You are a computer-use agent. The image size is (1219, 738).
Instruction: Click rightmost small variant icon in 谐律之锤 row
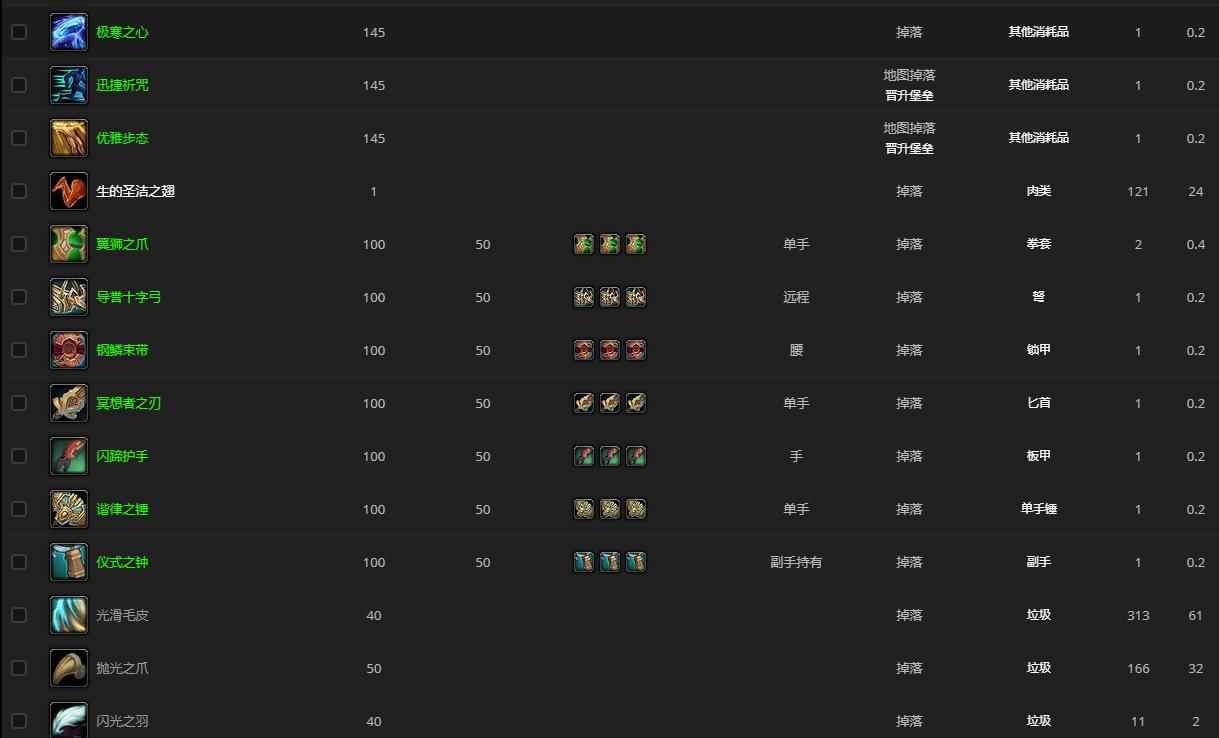point(636,509)
